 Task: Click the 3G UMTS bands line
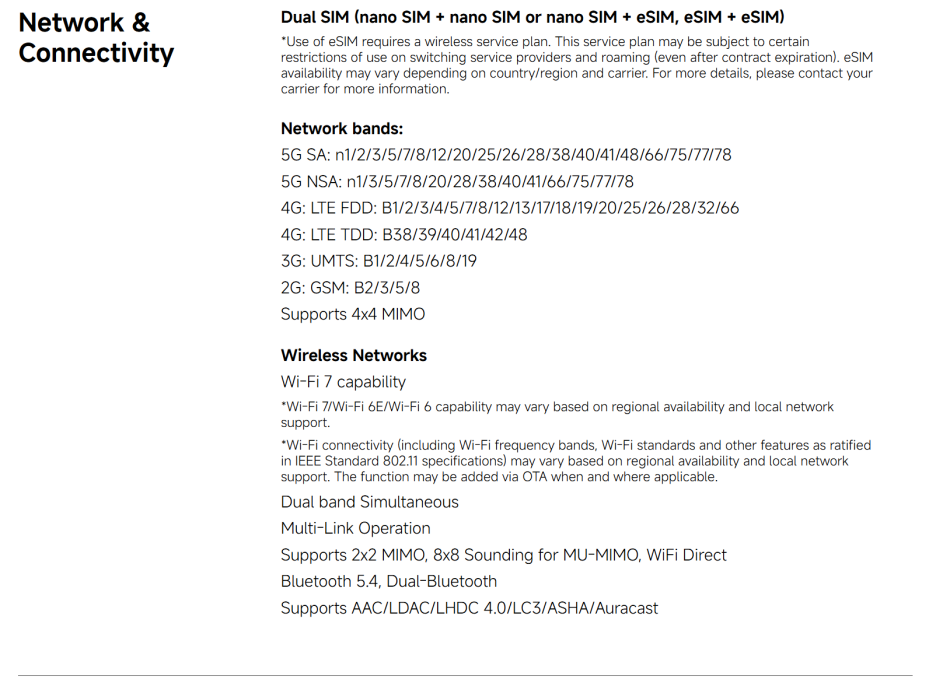379,261
